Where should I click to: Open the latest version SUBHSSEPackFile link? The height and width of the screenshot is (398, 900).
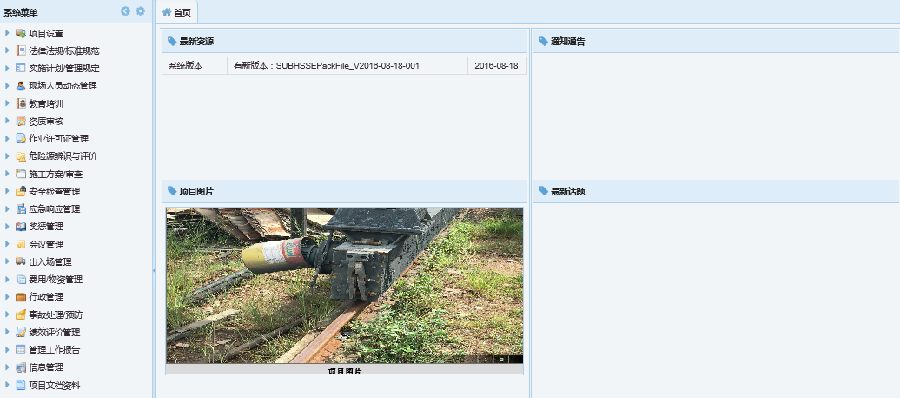[326, 65]
